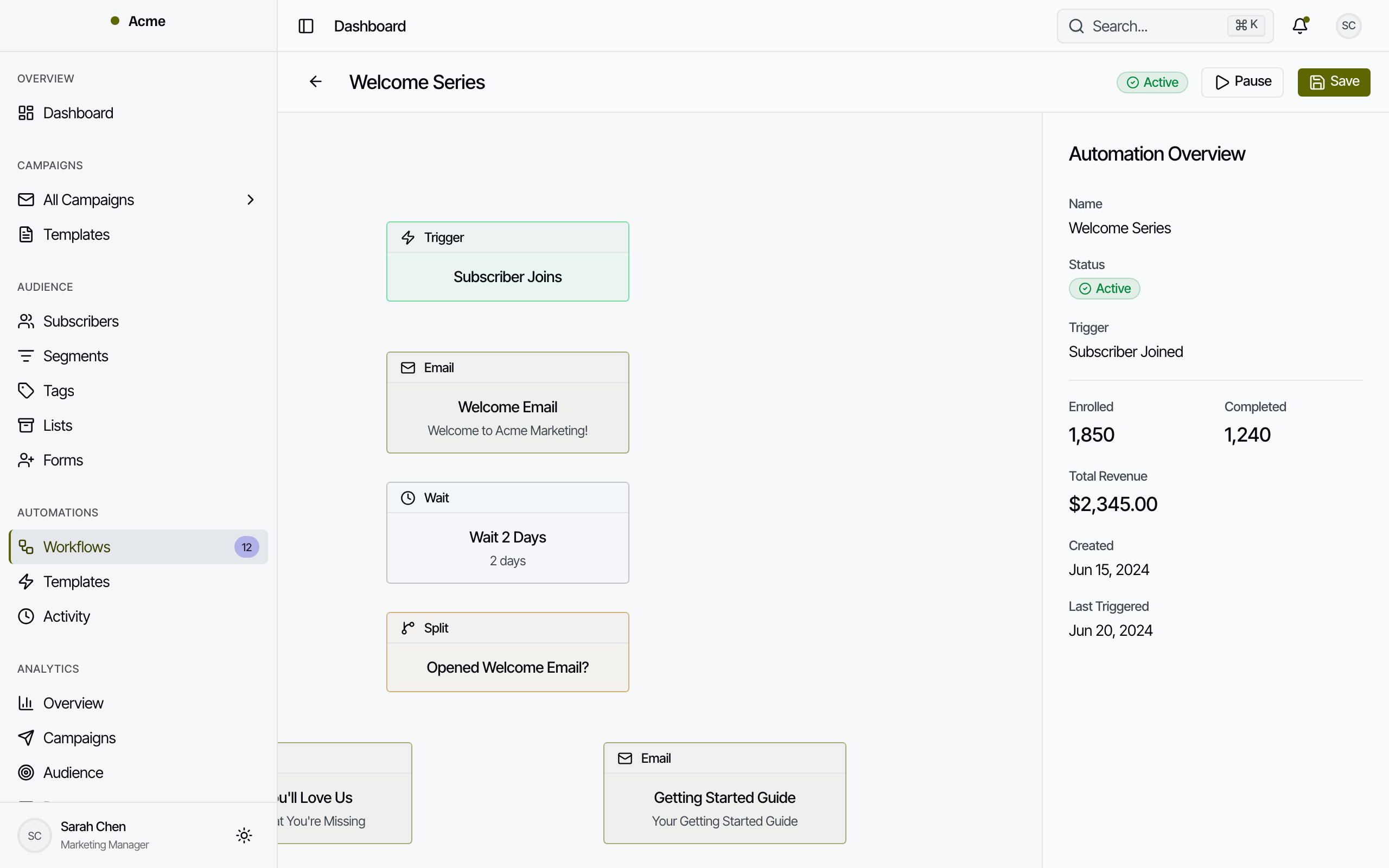Click the Lists archive icon
This screenshot has width=1389, height=868.
26,425
